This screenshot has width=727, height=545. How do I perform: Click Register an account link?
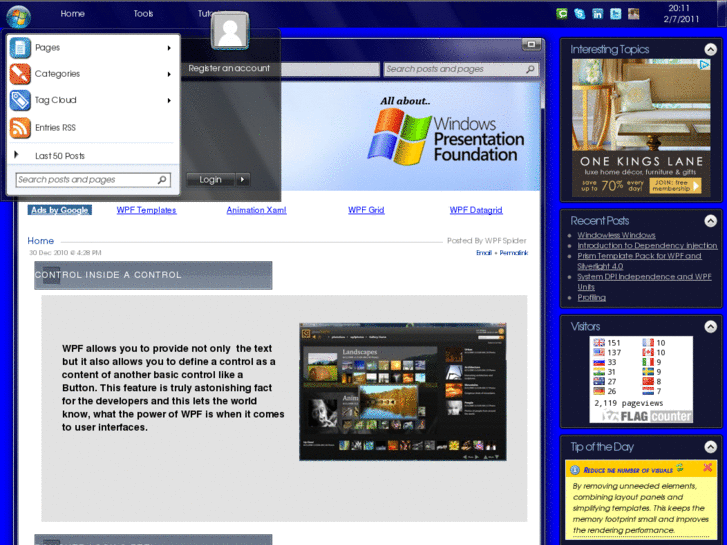229,68
